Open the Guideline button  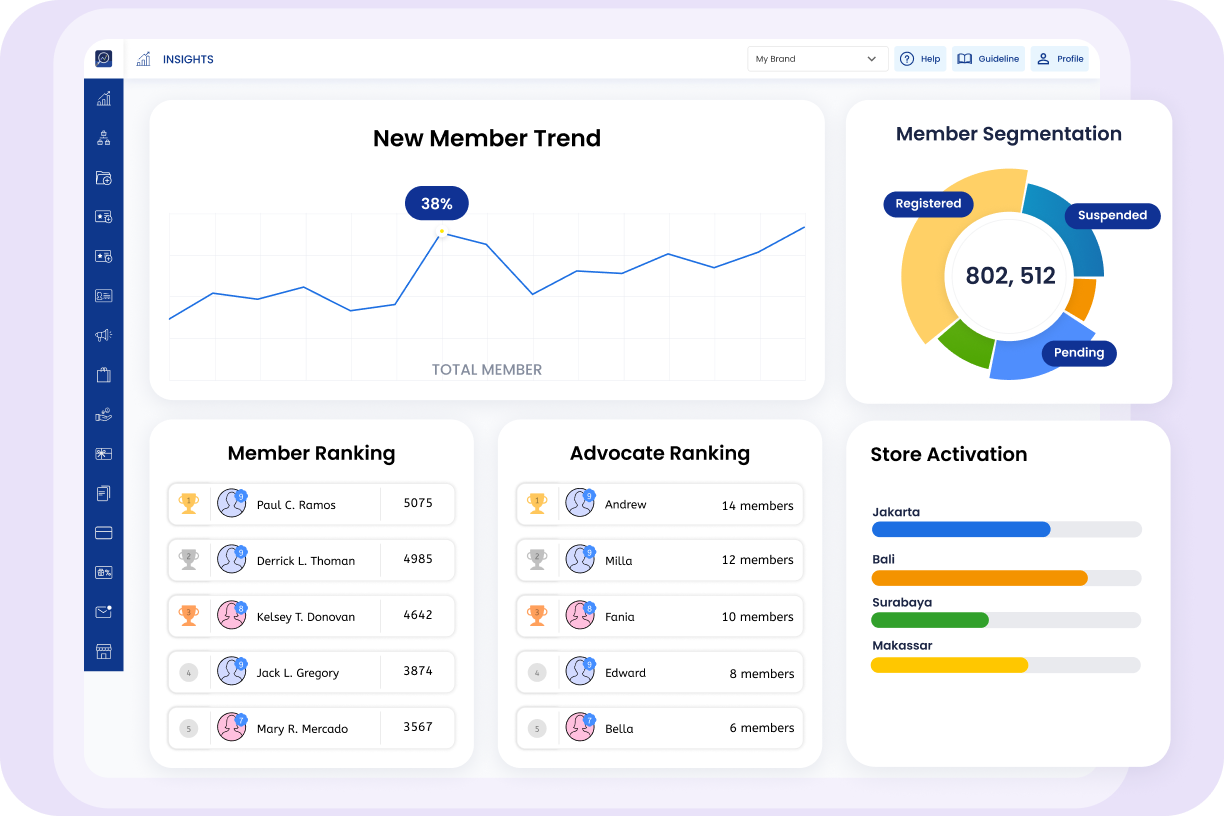(988, 59)
